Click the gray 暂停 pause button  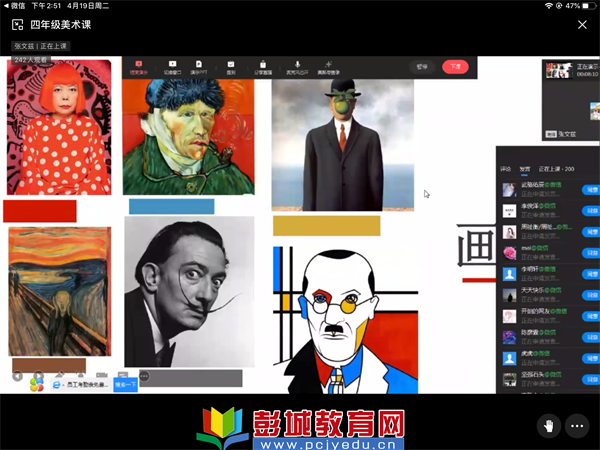[422, 67]
